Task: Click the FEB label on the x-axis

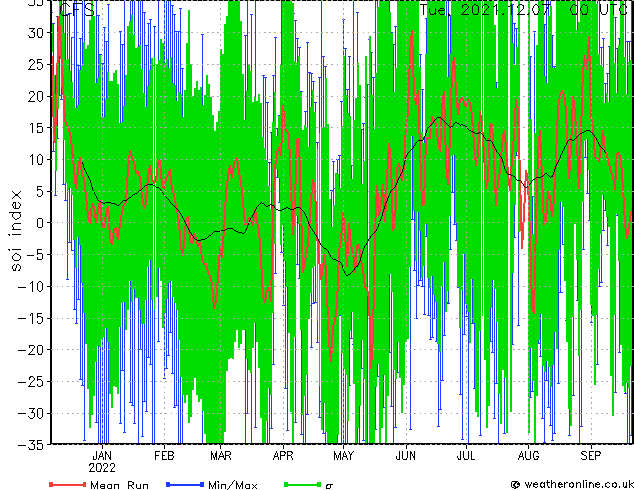Action: coord(164,456)
